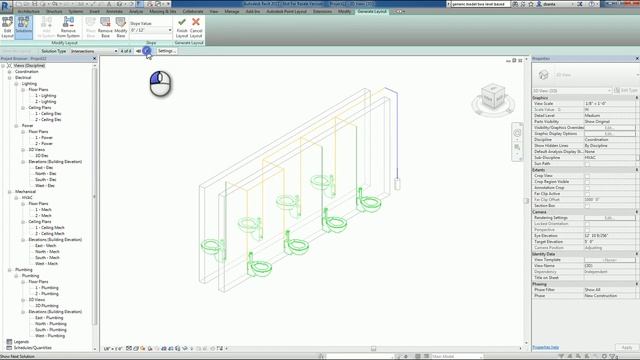Click the Settings... button

click(x=167, y=51)
